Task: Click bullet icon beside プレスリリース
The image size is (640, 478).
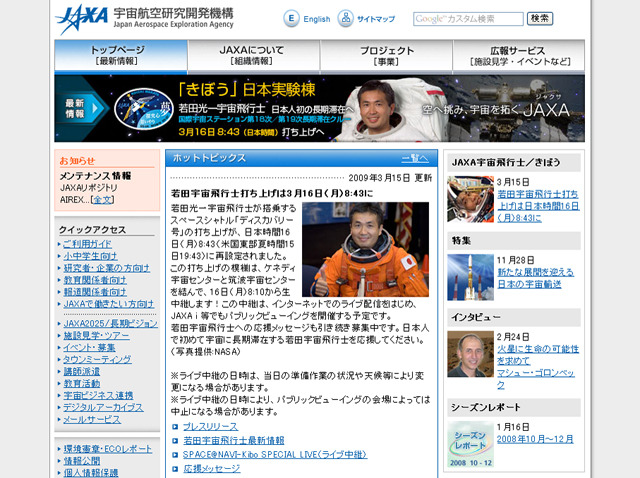Action: pos(175,427)
